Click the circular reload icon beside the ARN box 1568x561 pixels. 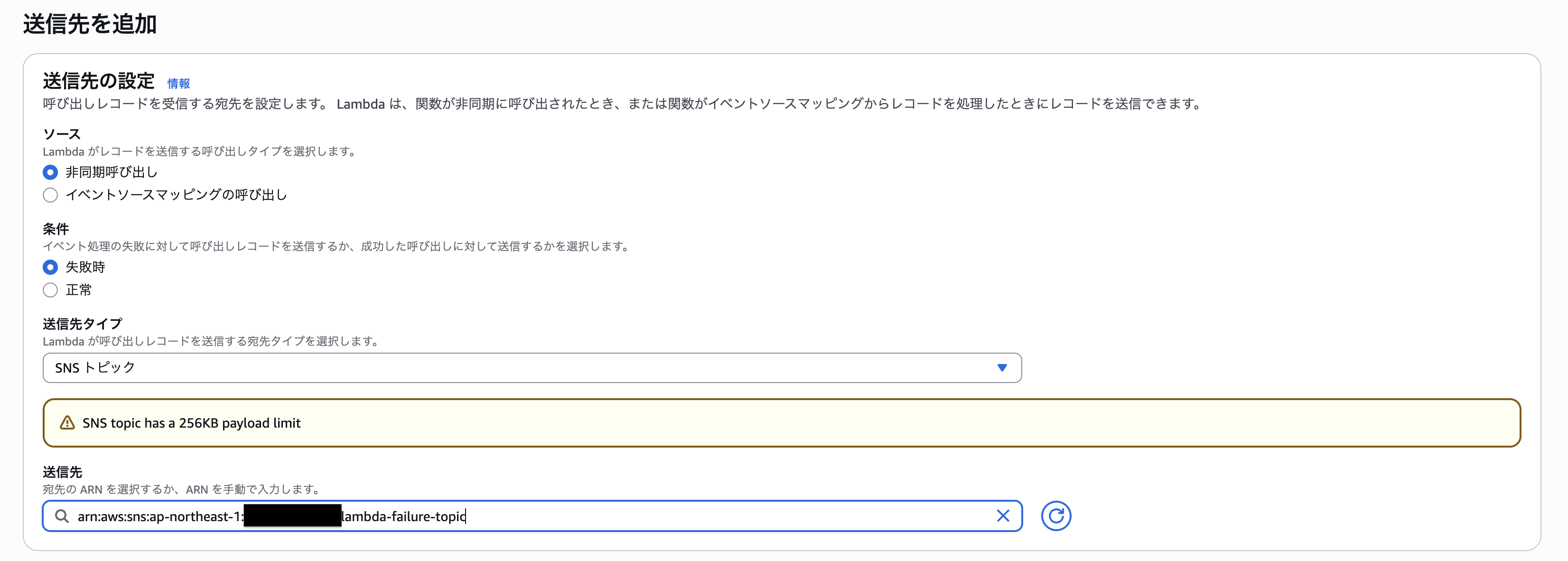click(x=1057, y=515)
